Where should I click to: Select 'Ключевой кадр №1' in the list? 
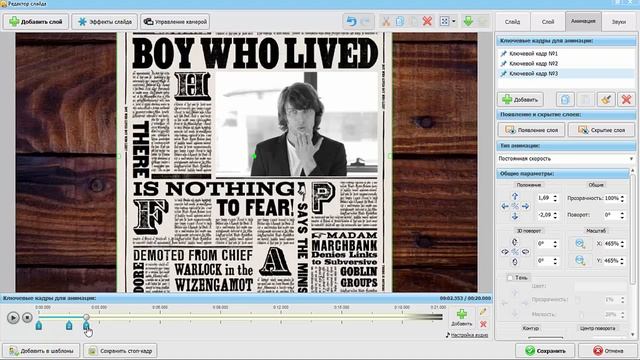(567, 53)
